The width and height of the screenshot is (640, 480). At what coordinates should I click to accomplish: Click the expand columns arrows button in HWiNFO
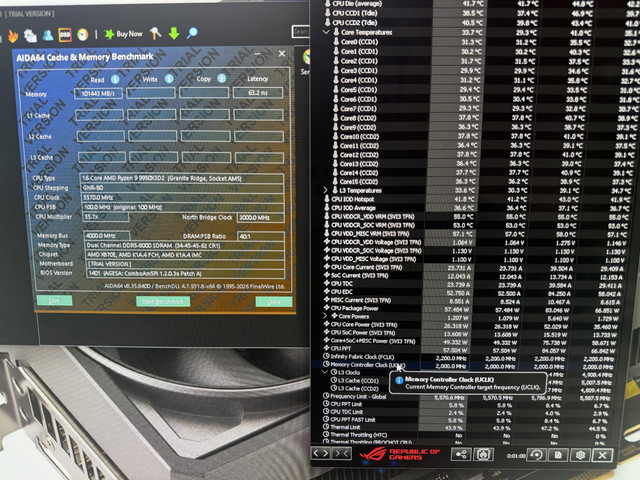[321, 453]
